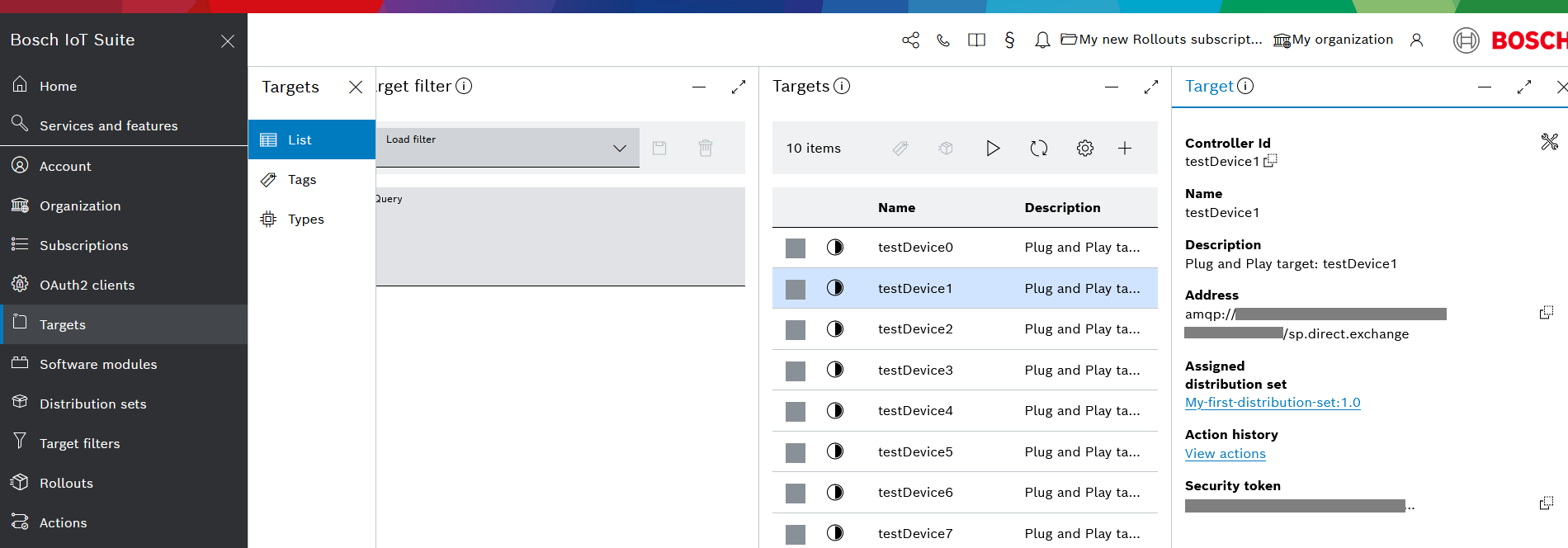The image size is (1568, 548).
Task: Click the play icon in Targets toolbar
Action: 993,149
